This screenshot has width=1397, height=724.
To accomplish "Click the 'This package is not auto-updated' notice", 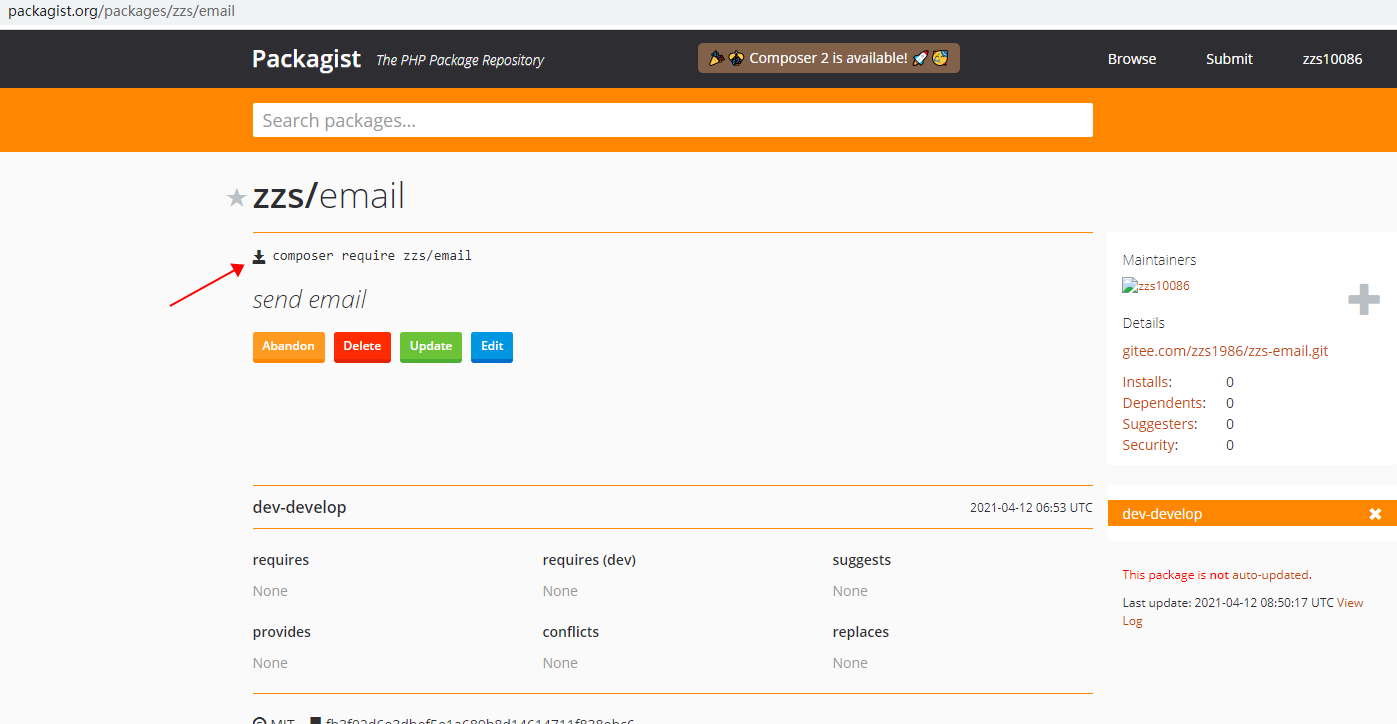I will [x=1216, y=575].
